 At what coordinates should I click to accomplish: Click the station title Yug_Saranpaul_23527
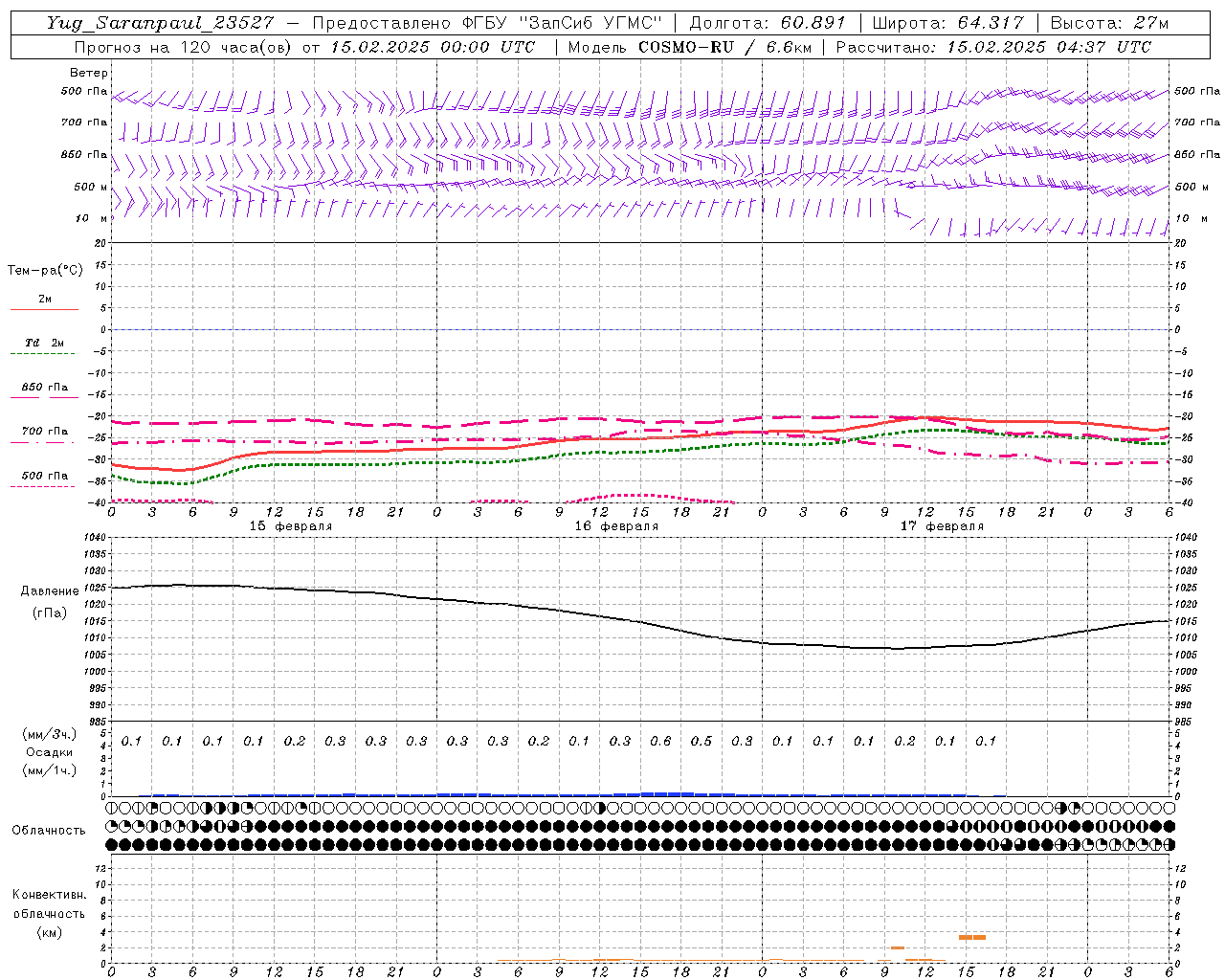coord(162,23)
